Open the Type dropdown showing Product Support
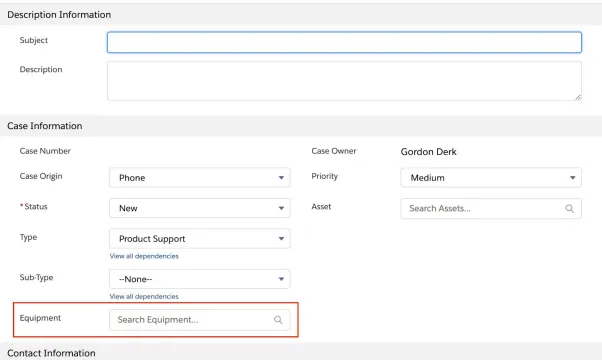Image resolution: width=602 pixels, height=360 pixels. click(x=200, y=239)
